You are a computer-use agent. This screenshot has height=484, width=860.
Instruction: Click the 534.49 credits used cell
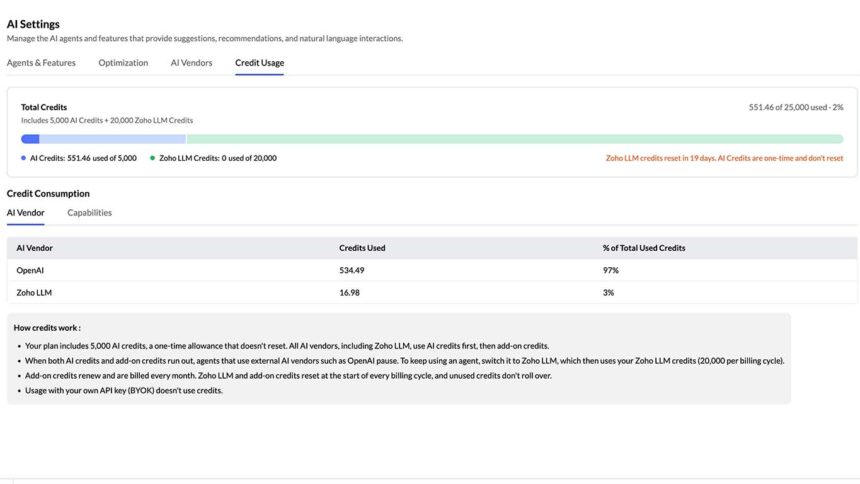click(x=352, y=270)
